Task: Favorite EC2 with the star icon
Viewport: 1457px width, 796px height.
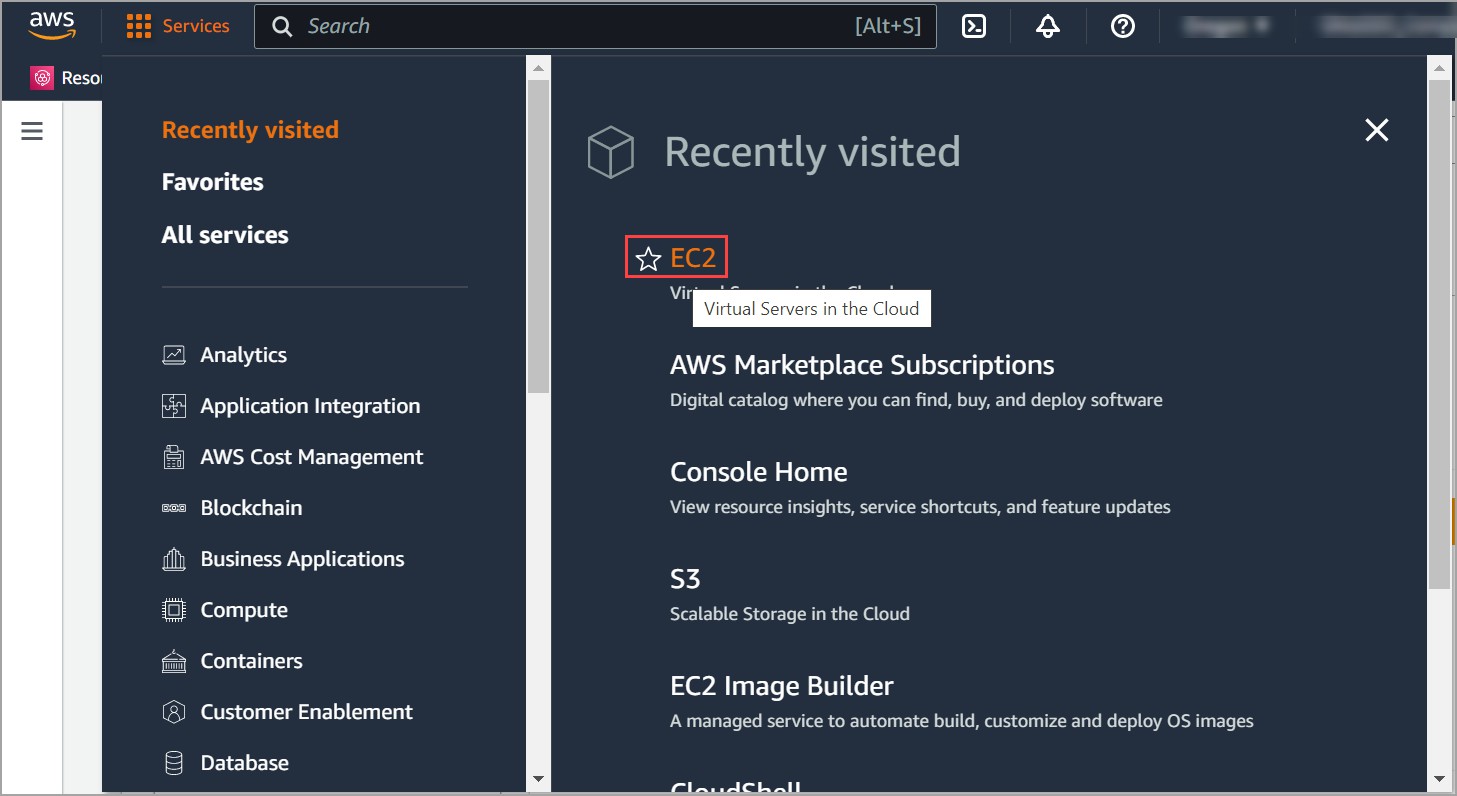Action: [649, 259]
